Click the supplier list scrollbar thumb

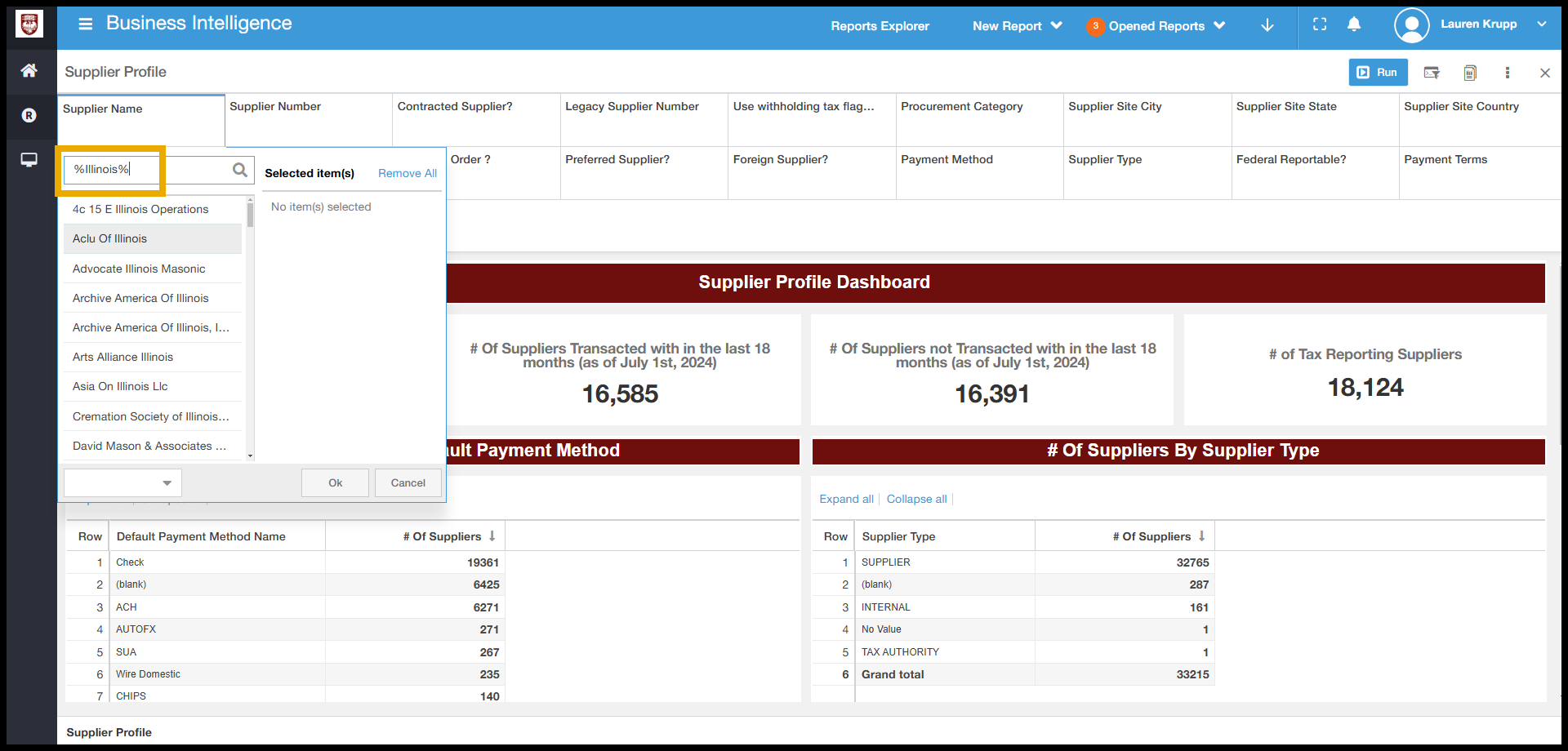(250, 215)
